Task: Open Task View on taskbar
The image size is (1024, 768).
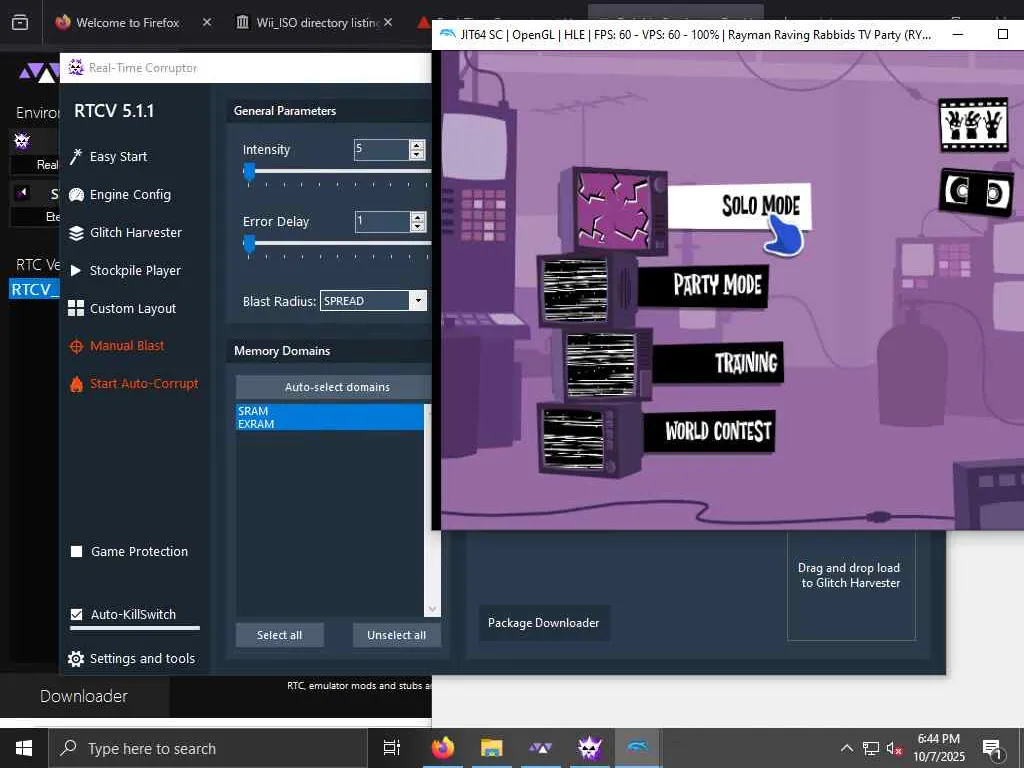Action: pyautogui.click(x=391, y=748)
